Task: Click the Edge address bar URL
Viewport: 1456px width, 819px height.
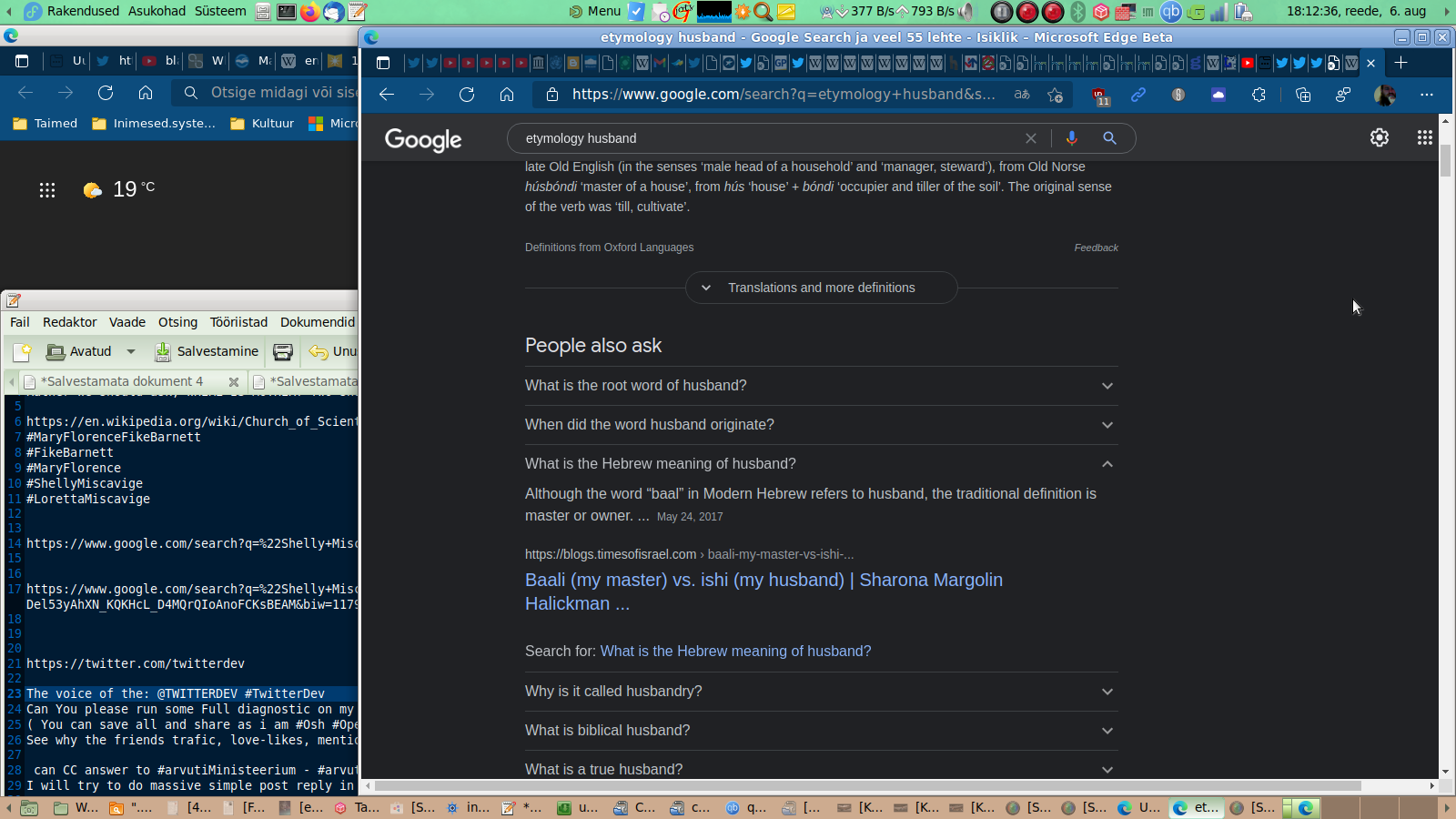Action: 783,95
